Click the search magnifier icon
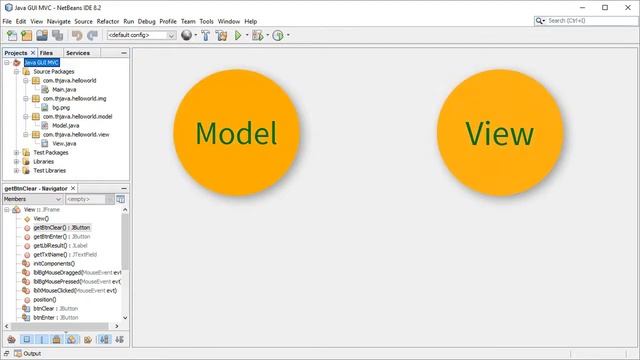The width and height of the screenshot is (640, 360). coord(539,21)
